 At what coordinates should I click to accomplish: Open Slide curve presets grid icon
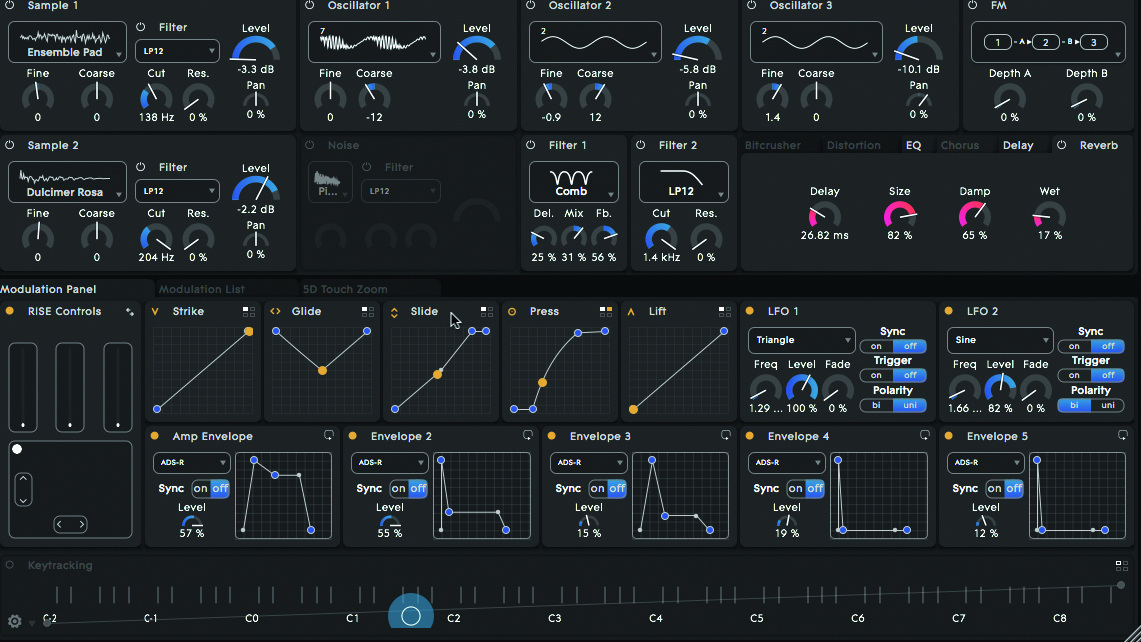(487, 312)
